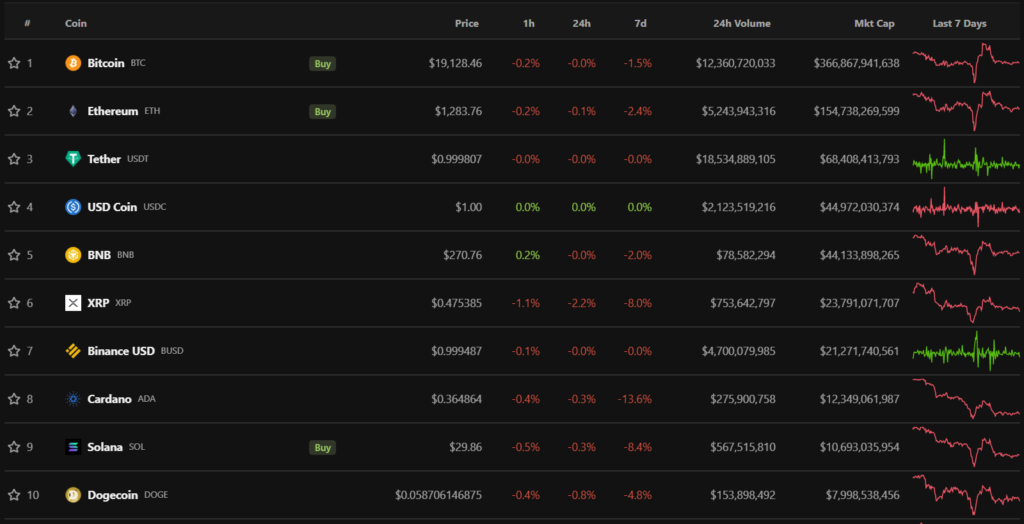
Task: Click the yellow BNB logo icon
Action: 73,255
